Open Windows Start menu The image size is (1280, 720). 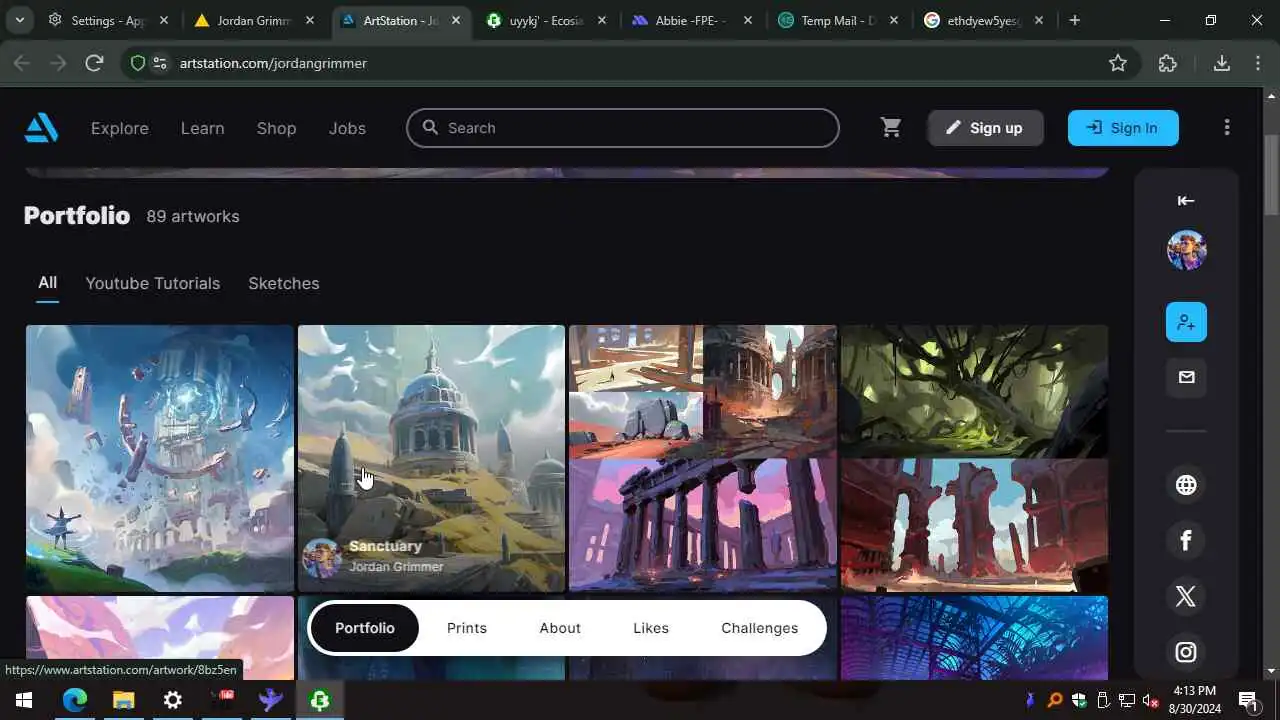pos(24,700)
